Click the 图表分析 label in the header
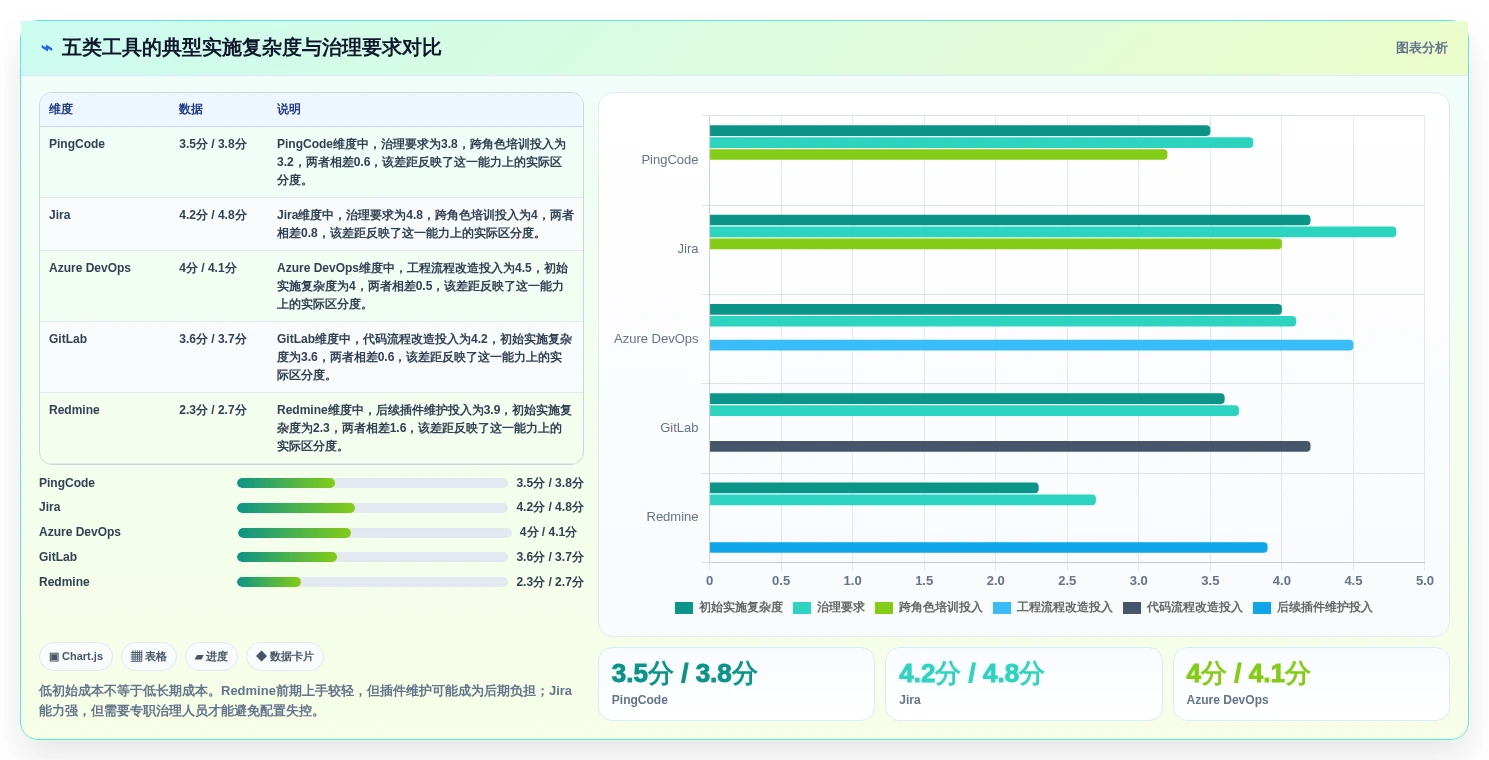 [1421, 48]
